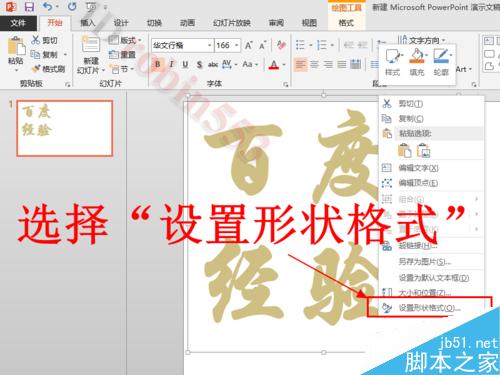Toggle Strikethrough abc formatting
This screenshot has width=500, height=375.
click(213, 64)
